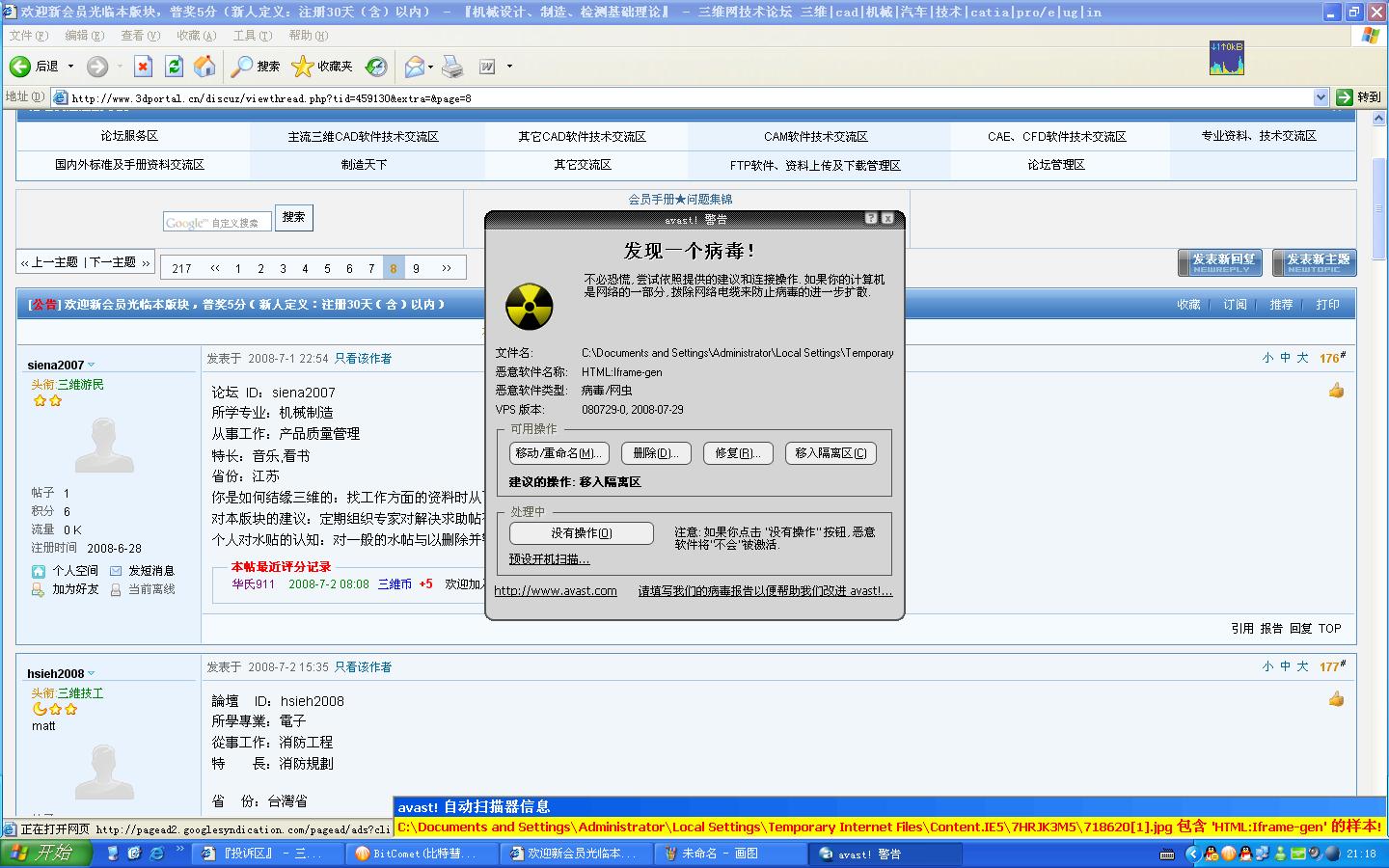The width and height of the screenshot is (1389, 868).
Task: Click the 没有操作(O) no action button
Action: pyautogui.click(x=582, y=533)
